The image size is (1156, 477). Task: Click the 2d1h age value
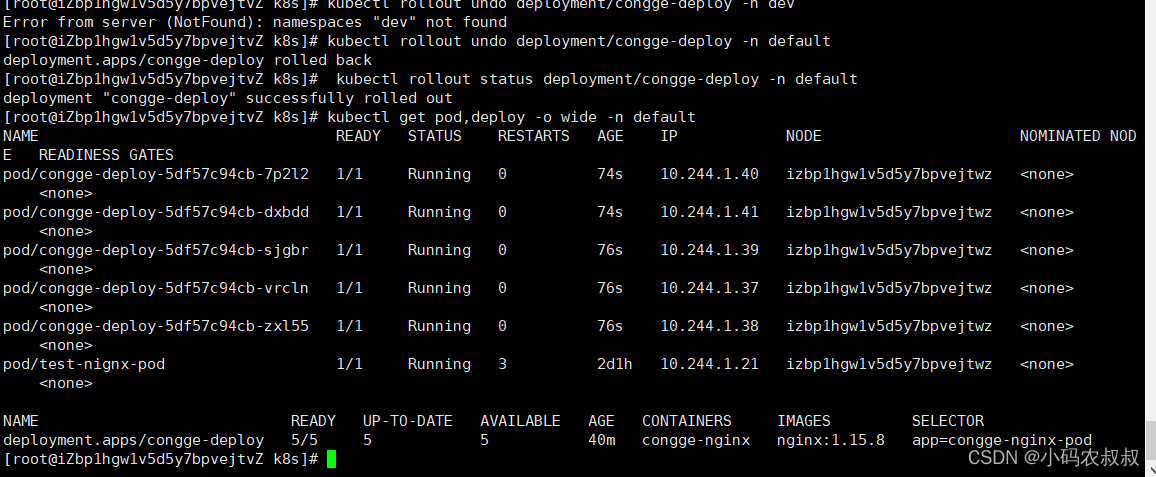pyautogui.click(x=614, y=364)
